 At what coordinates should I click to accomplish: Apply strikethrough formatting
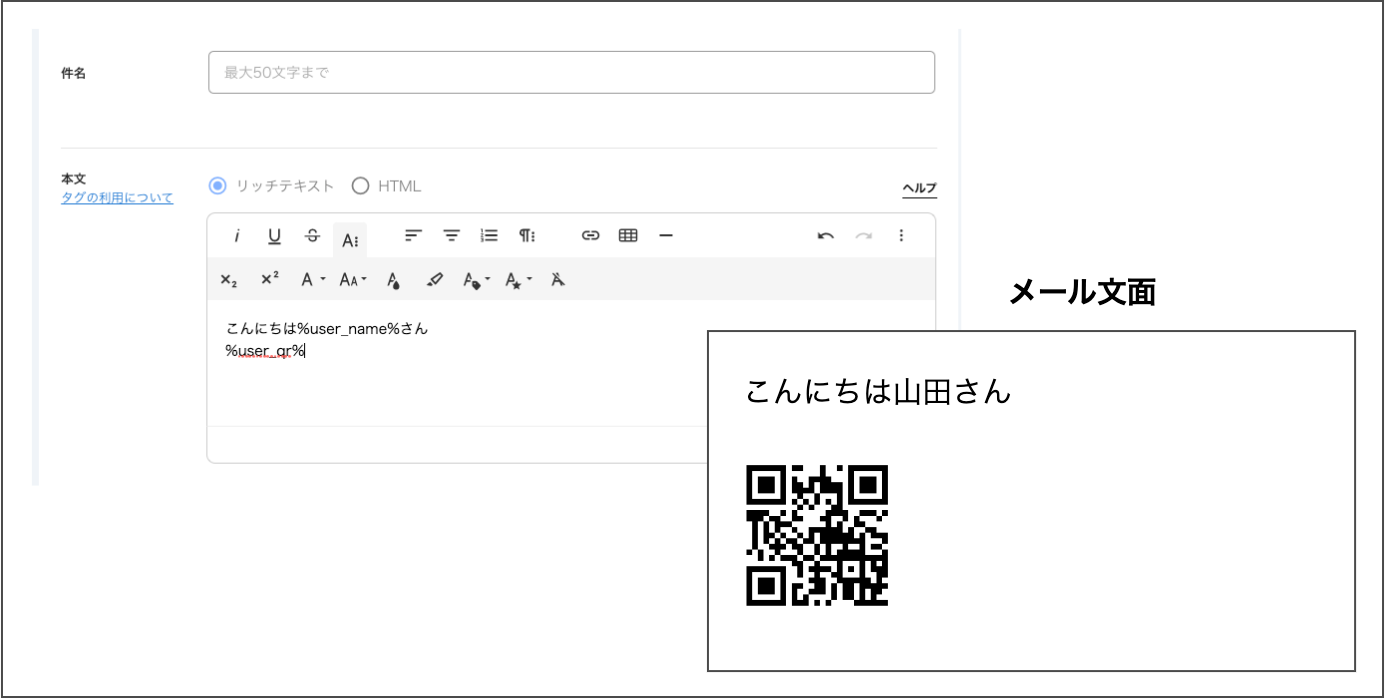coord(312,236)
